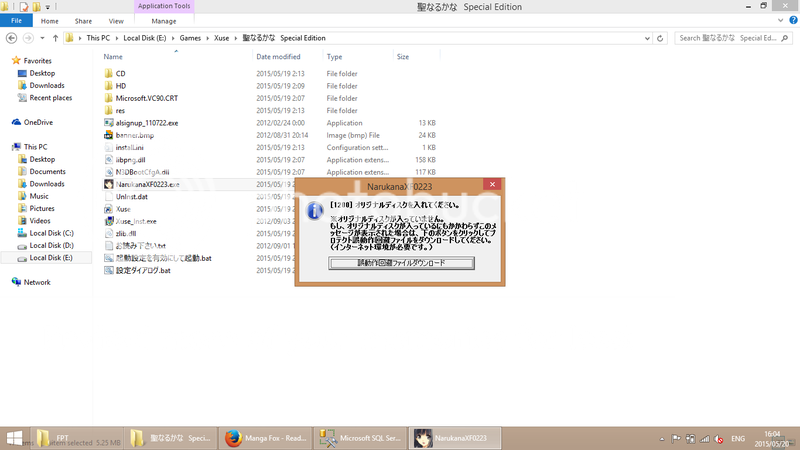Screen dimensions: 800x450
Task: Sort files by the Date modified column
Action: 279,57
